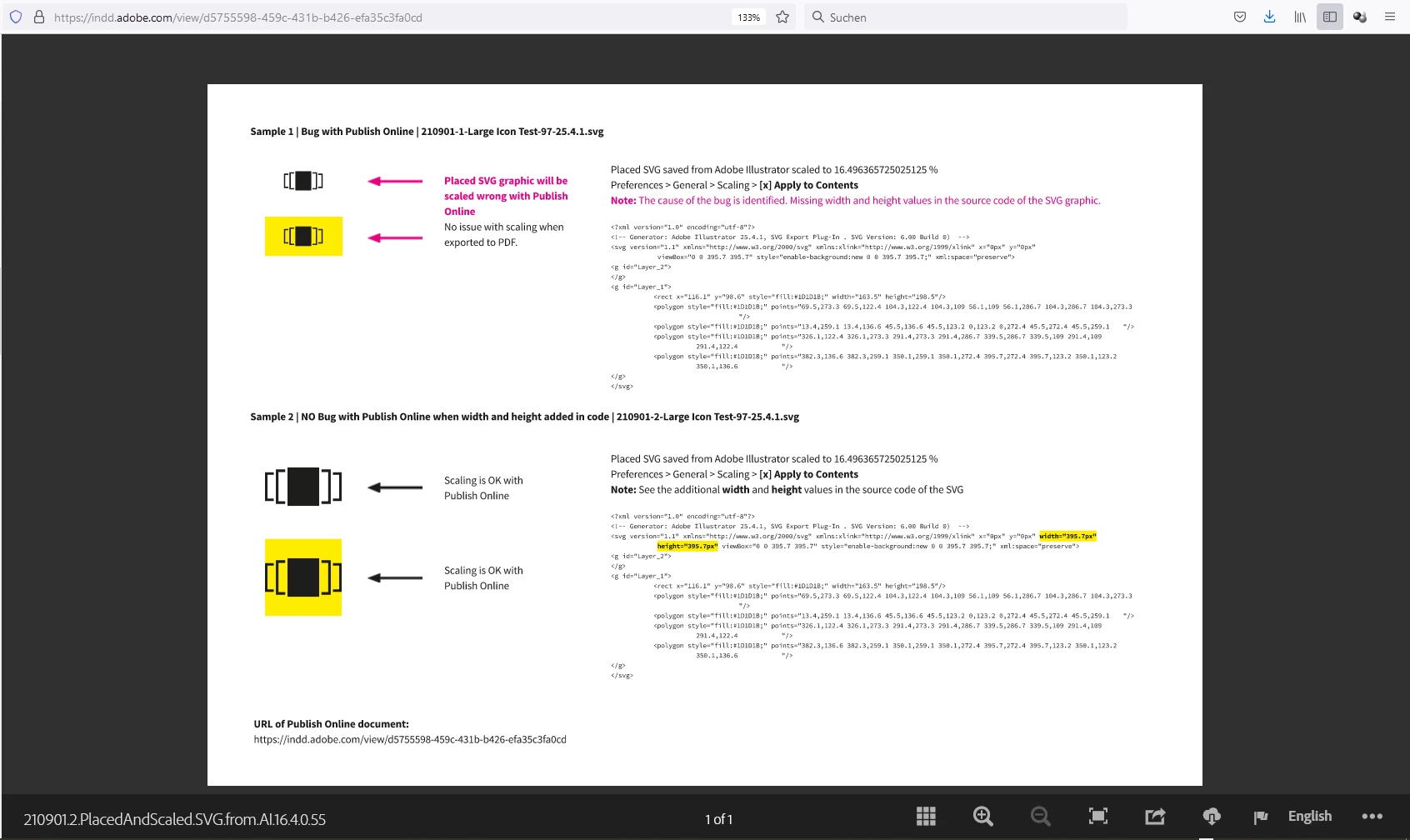Click the pink 'Placed SVG graphic will be scaled wrong' text
This screenshot has width=1410, height=840.
click(506, 196)
